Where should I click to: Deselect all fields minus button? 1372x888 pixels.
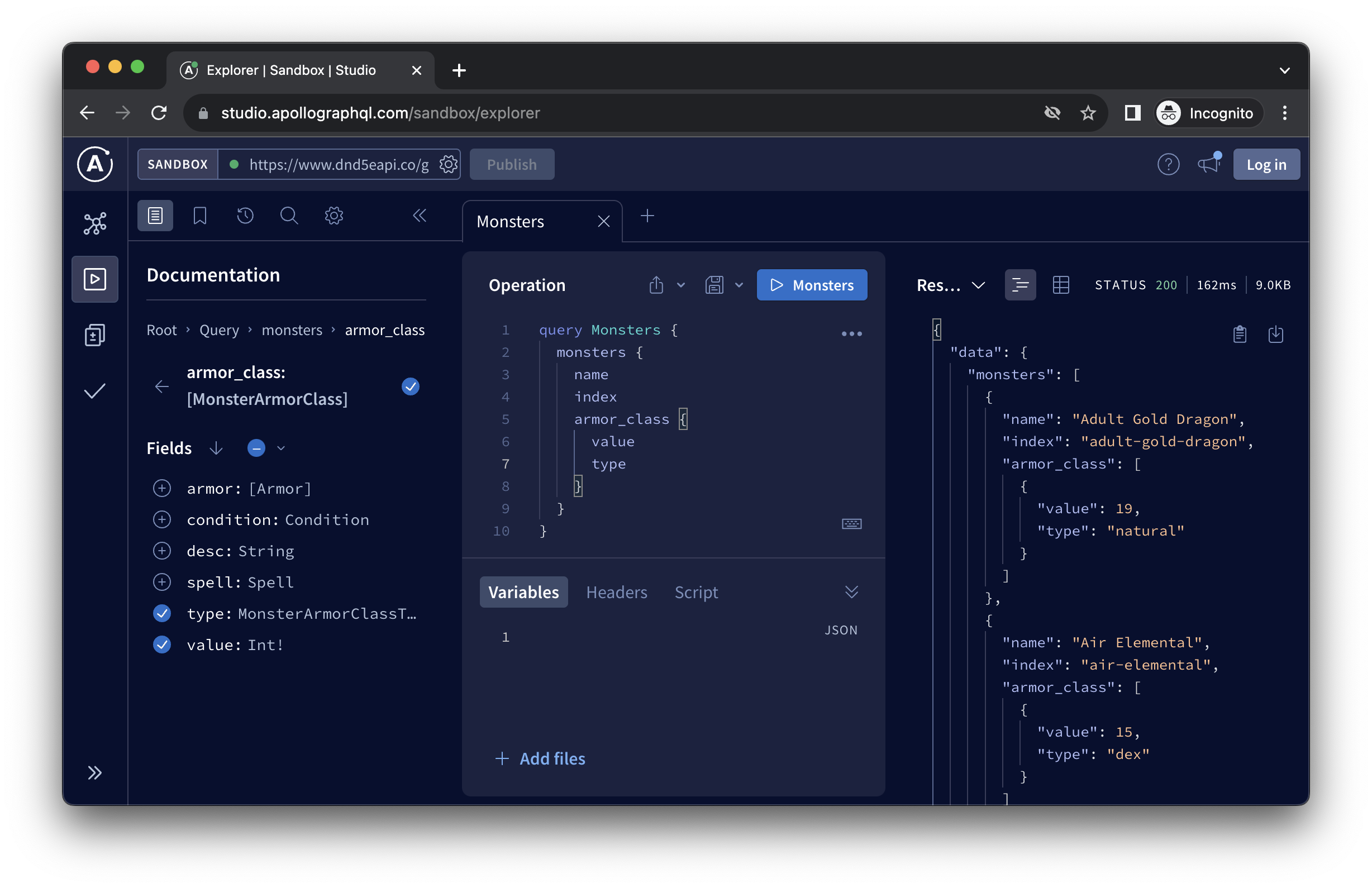pyautogui.click(x=256, y=448)
